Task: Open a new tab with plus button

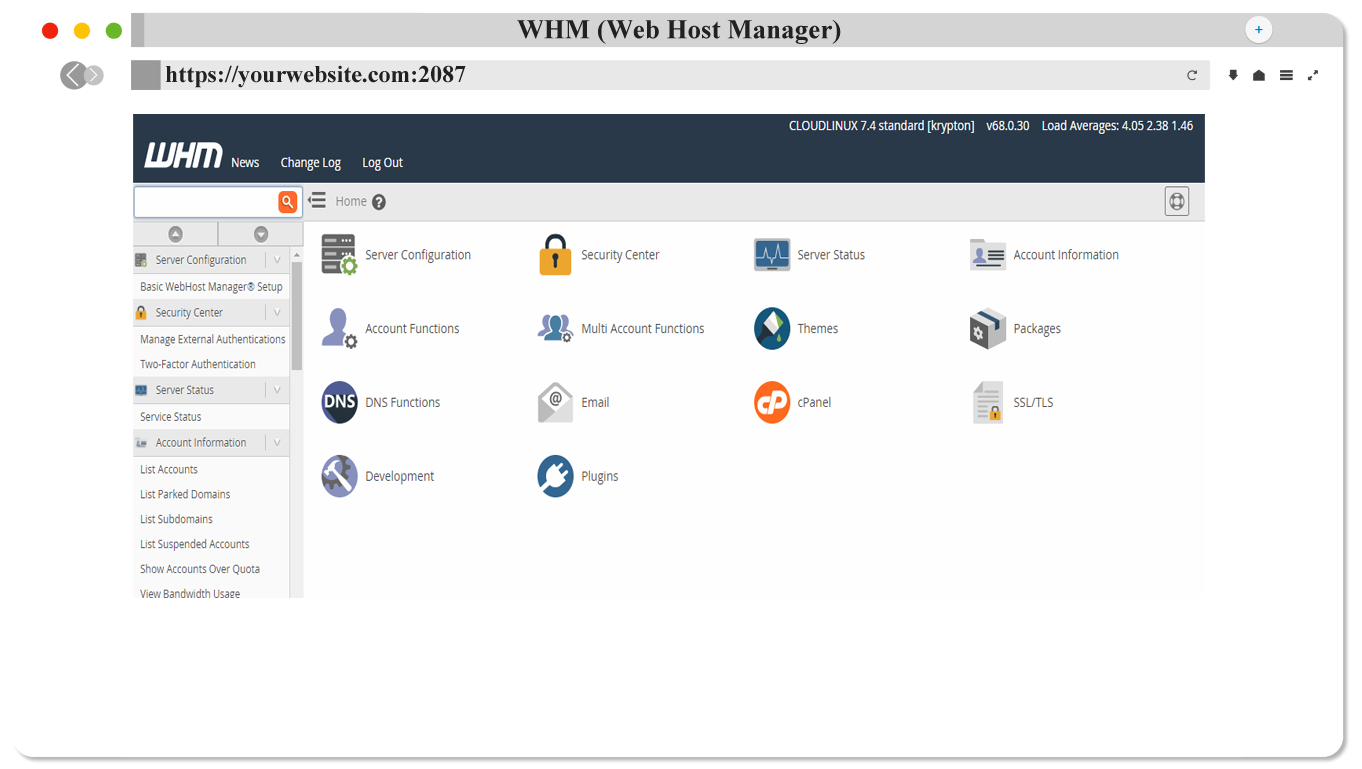Action: point(1259,30)
